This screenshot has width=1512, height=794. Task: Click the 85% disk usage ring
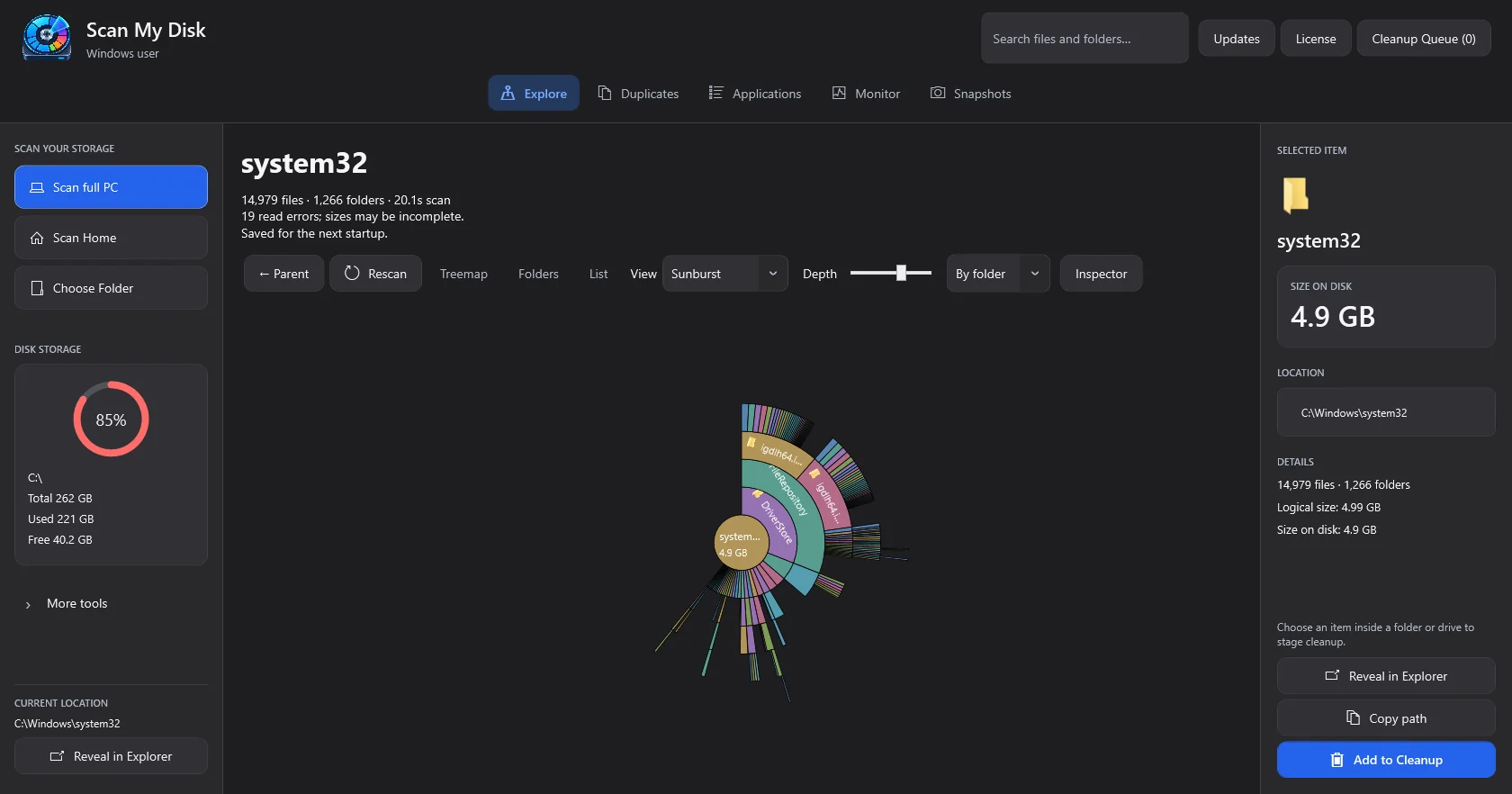point(111,420)
